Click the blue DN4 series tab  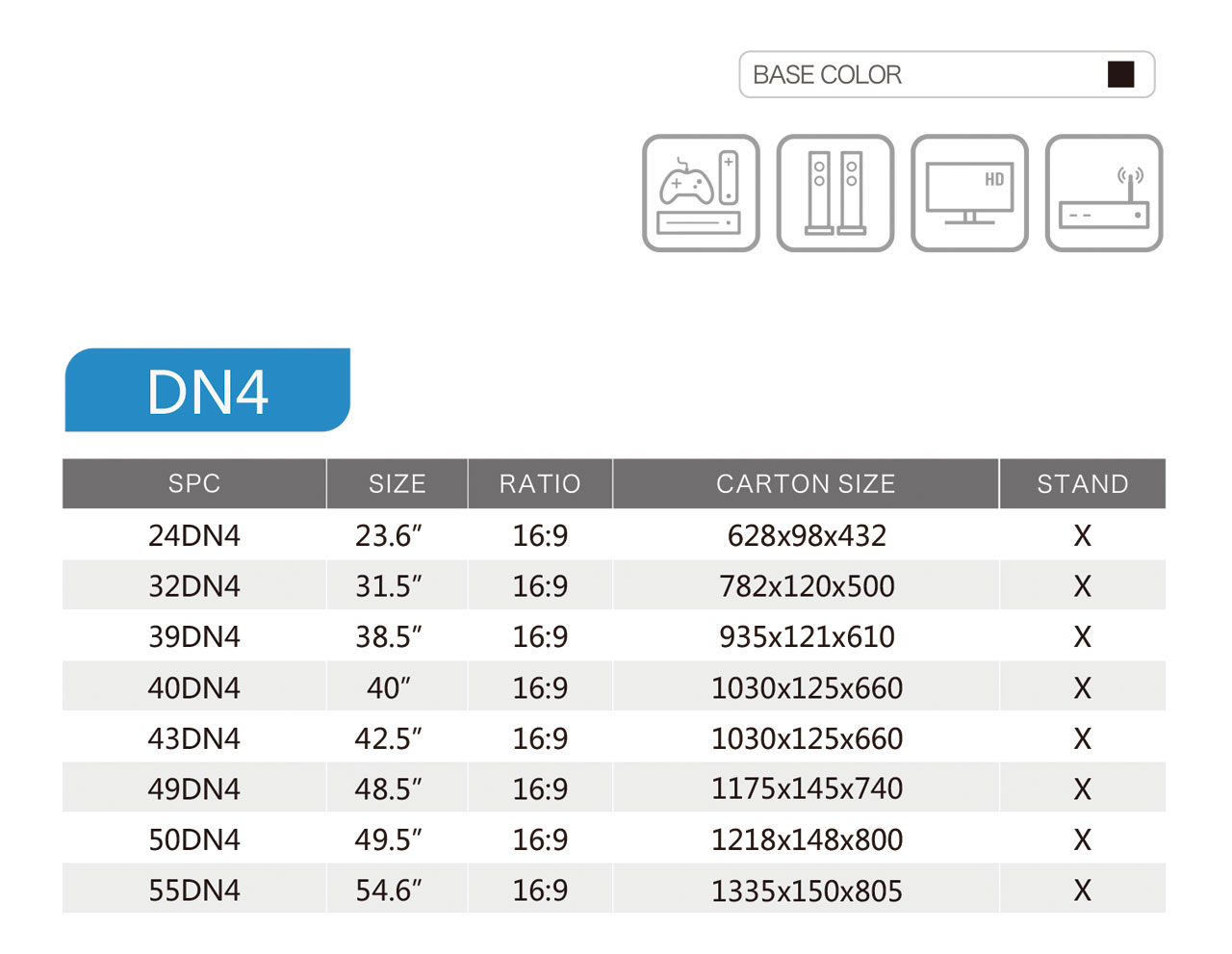(207, 391)
